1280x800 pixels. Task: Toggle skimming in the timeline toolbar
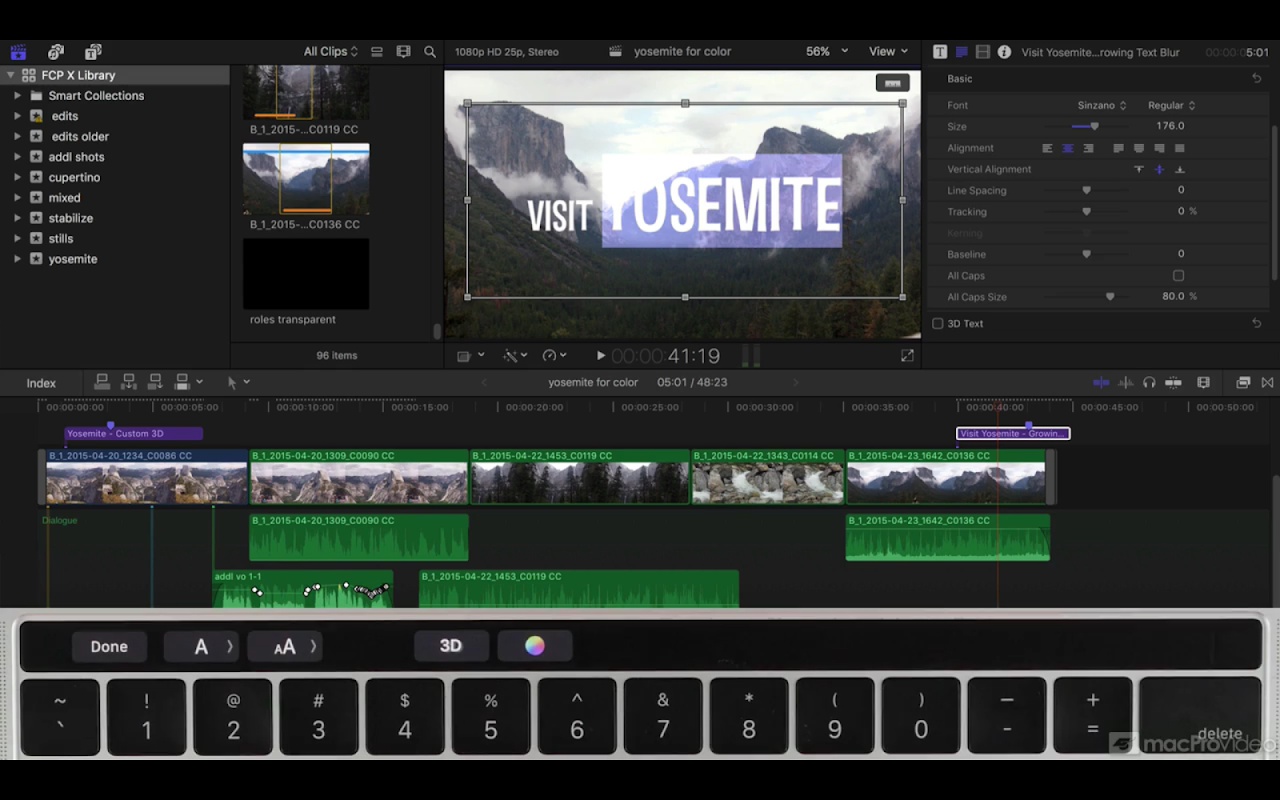(x=1101, y=383)
